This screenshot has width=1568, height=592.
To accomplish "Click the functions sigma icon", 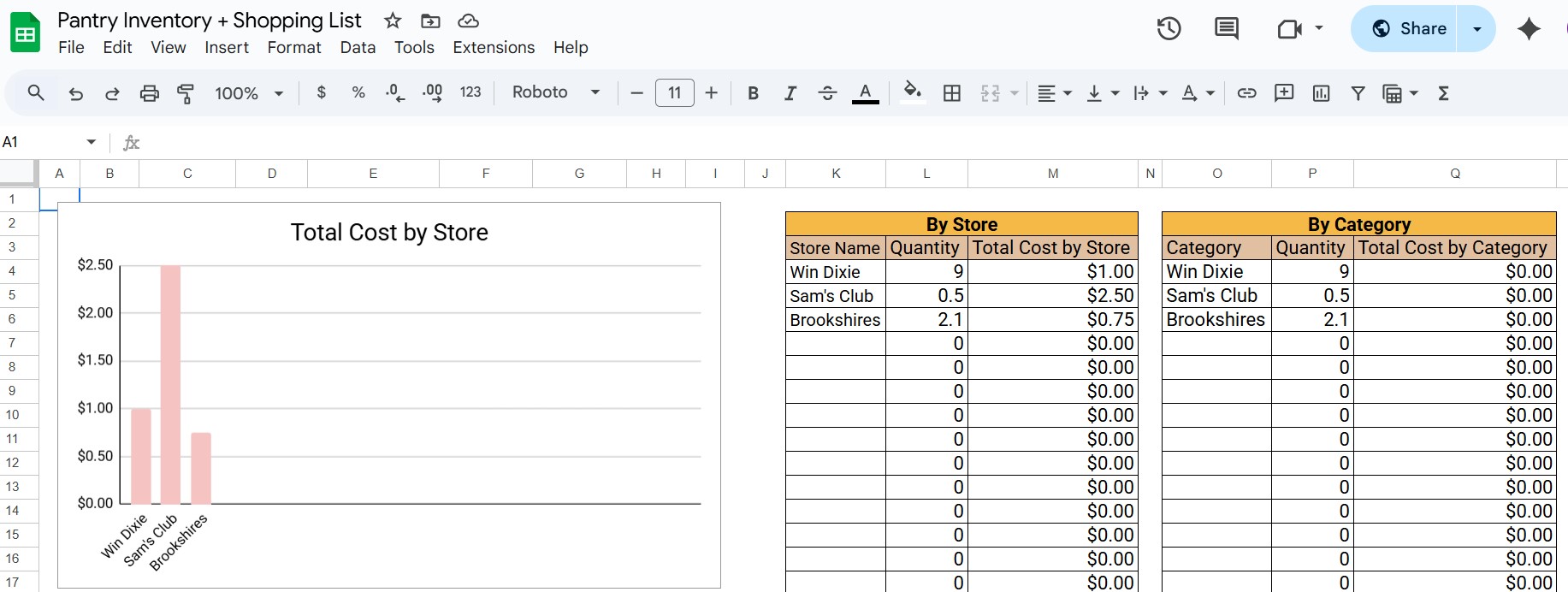I will click(x=1443, y=93).
